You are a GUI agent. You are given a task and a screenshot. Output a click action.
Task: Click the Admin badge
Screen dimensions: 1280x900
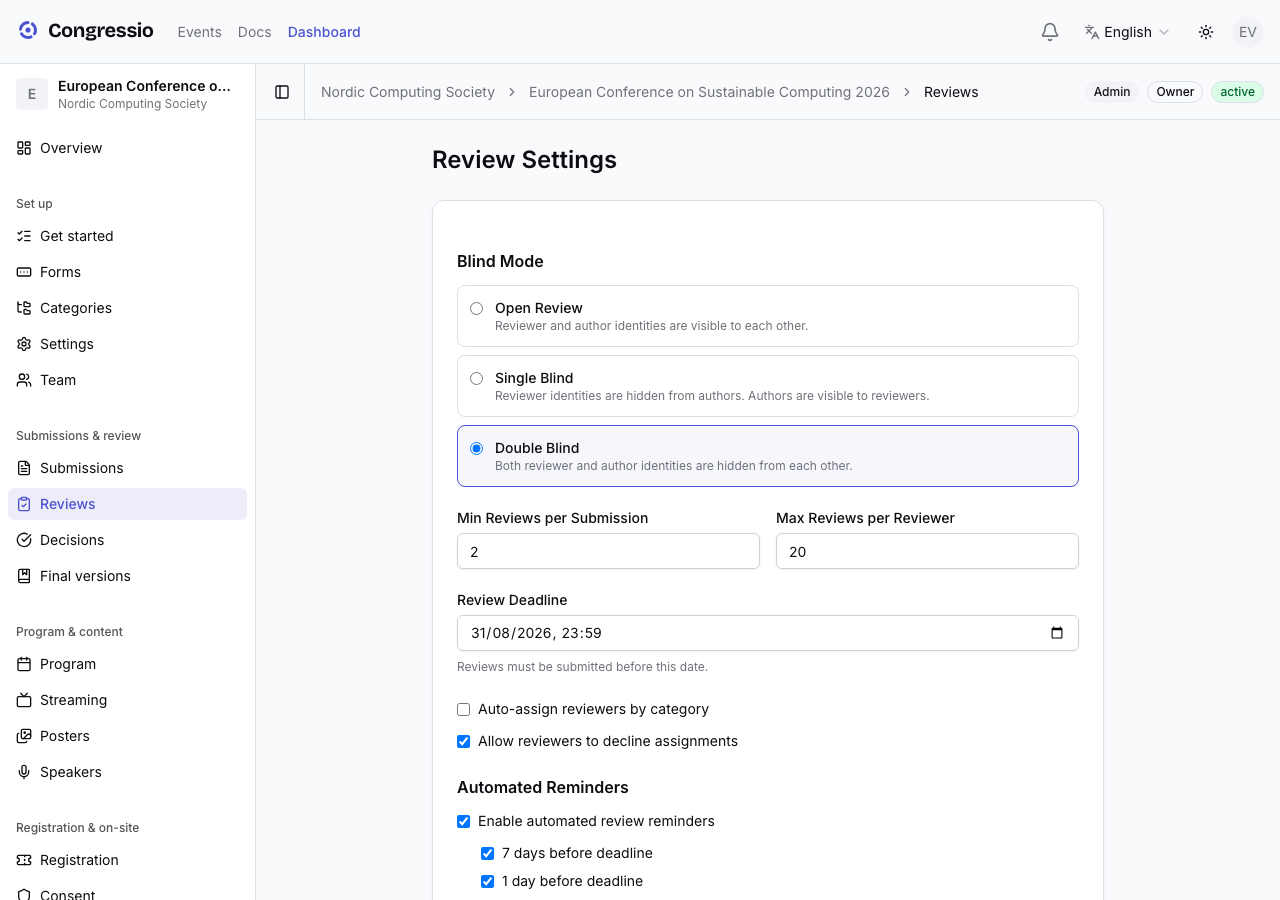[x=1112, y=92]
